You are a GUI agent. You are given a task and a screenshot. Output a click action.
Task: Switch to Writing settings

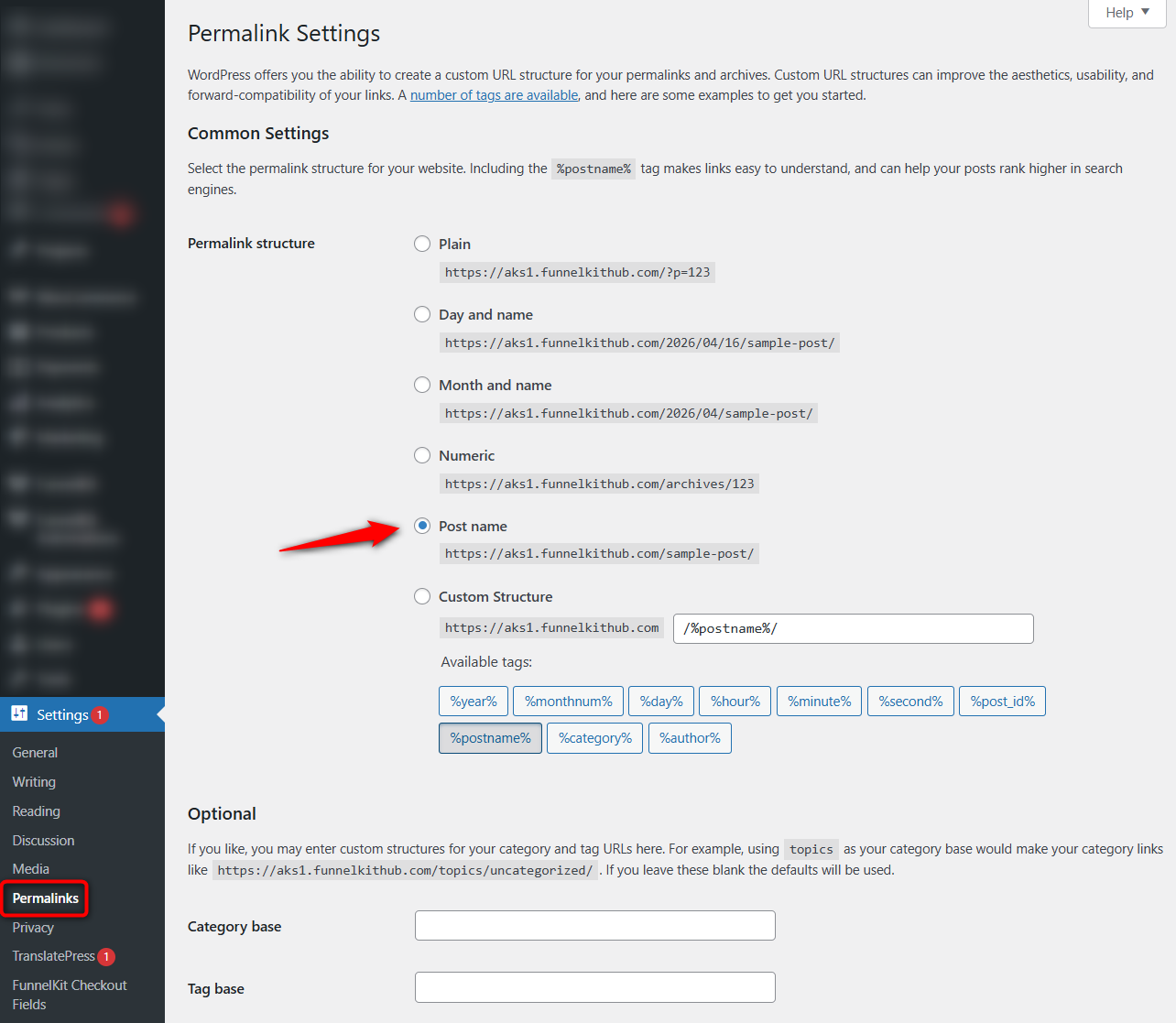coord(34,781)
